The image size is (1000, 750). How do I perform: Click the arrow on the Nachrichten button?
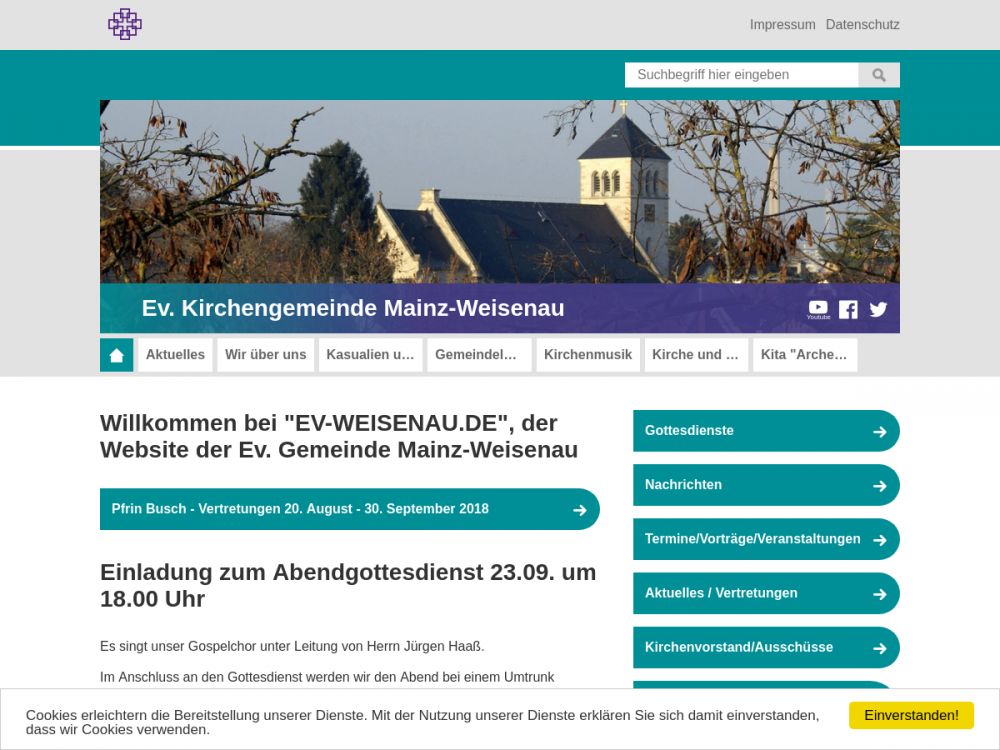879,485
